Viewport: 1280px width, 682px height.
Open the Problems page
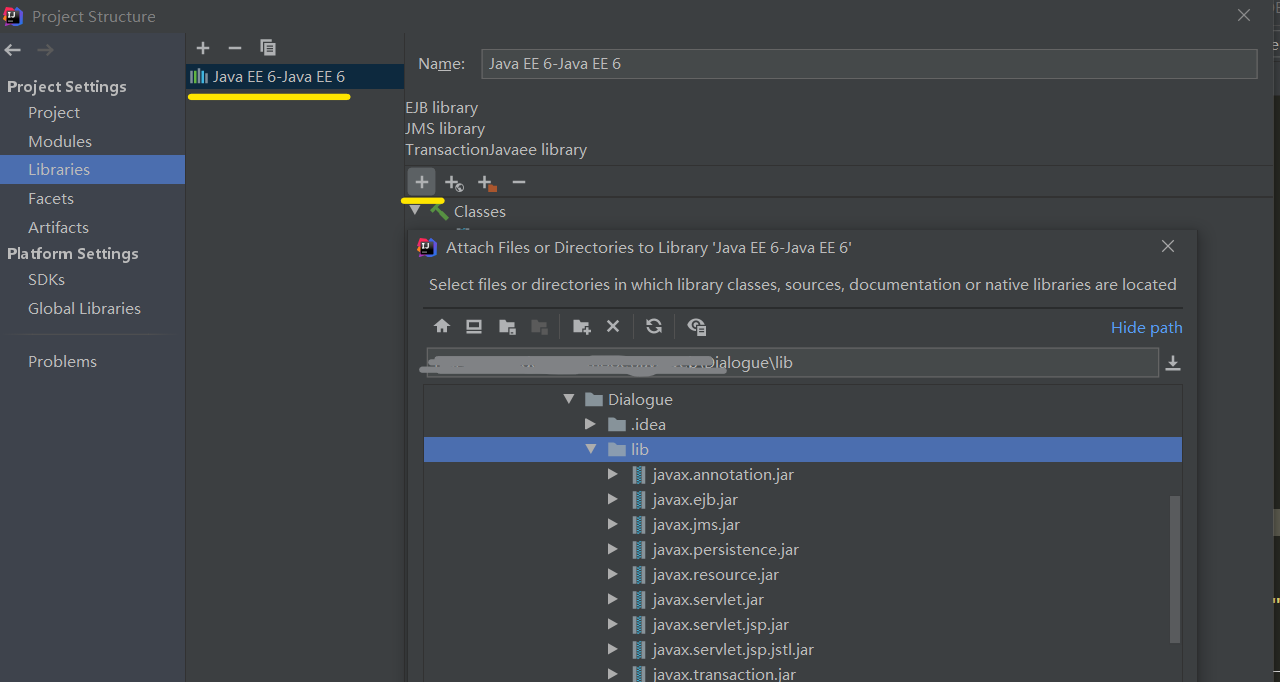point(62,361)
